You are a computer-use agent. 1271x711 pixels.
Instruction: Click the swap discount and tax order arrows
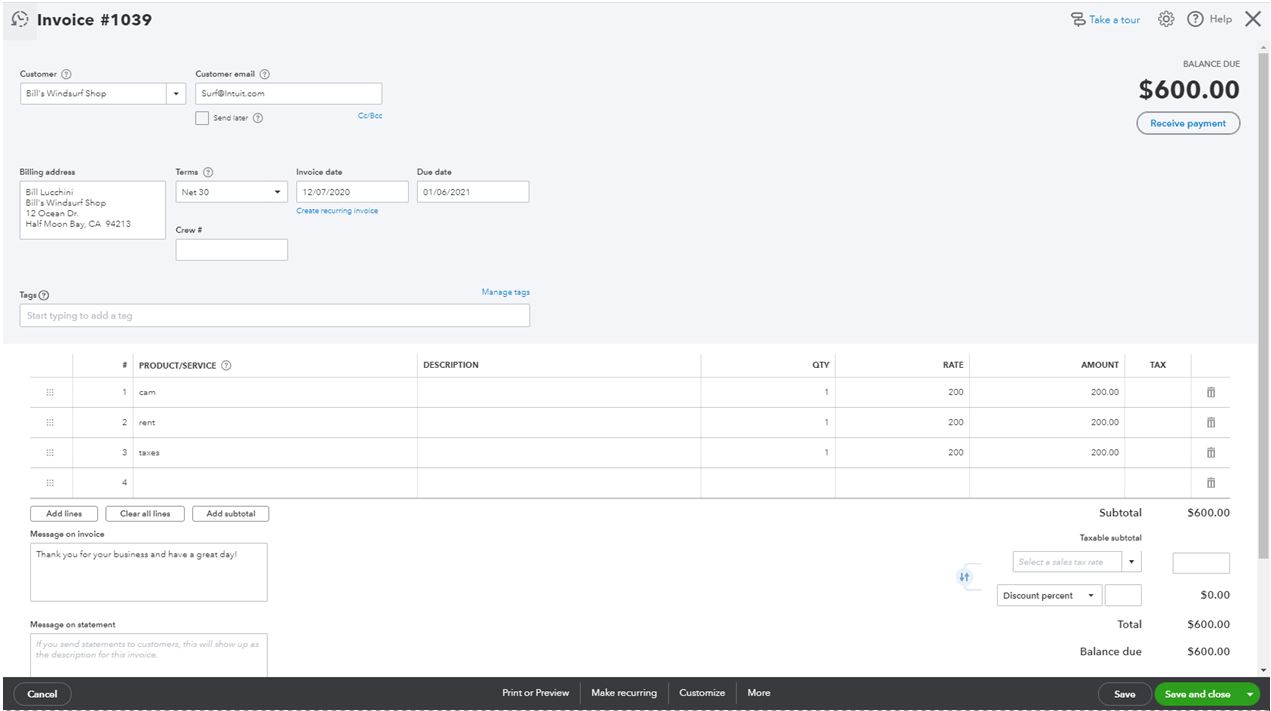pyautogui.click(x=964, y=577)
